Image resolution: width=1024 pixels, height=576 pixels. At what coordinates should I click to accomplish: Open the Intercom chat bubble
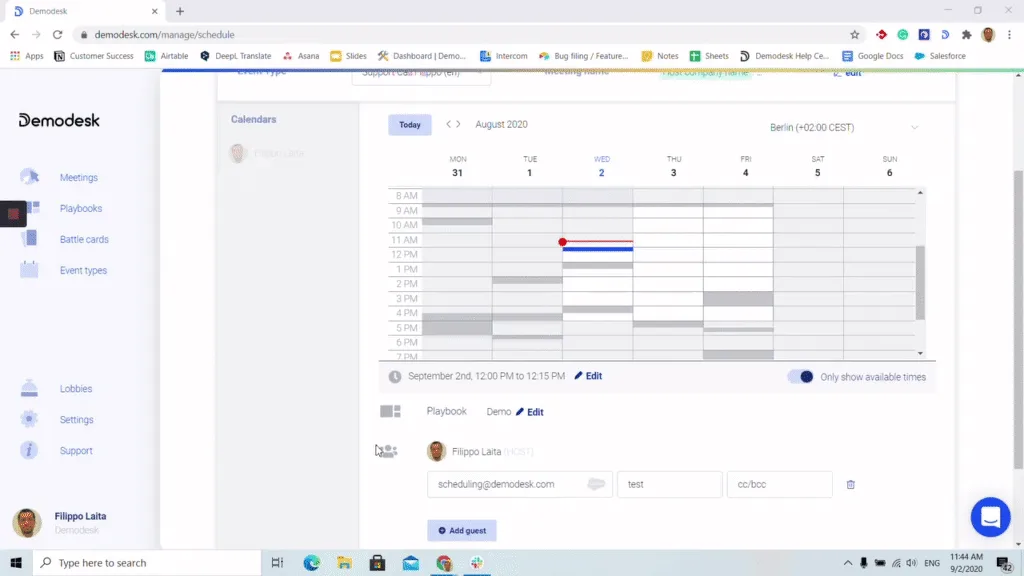[990, 517]
